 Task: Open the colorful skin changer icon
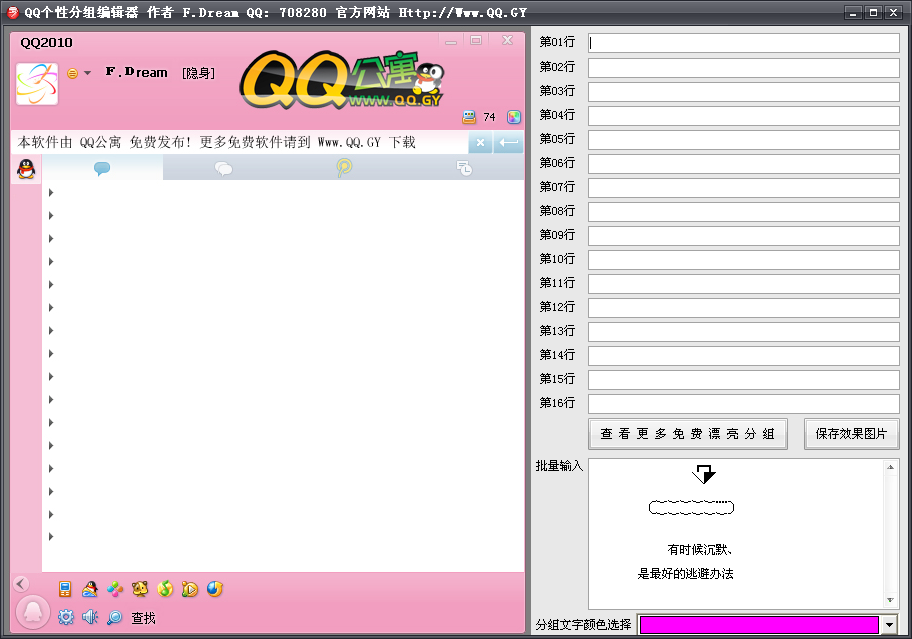click(x=514, y=117)
